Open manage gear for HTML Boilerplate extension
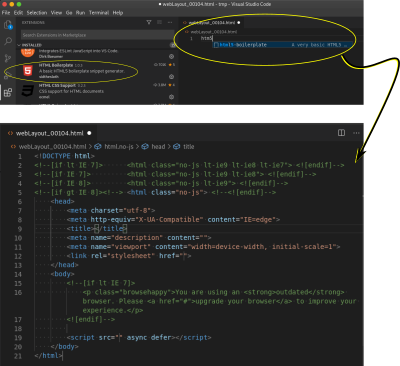Screen dimensions: 400x366 click(171, 77)
